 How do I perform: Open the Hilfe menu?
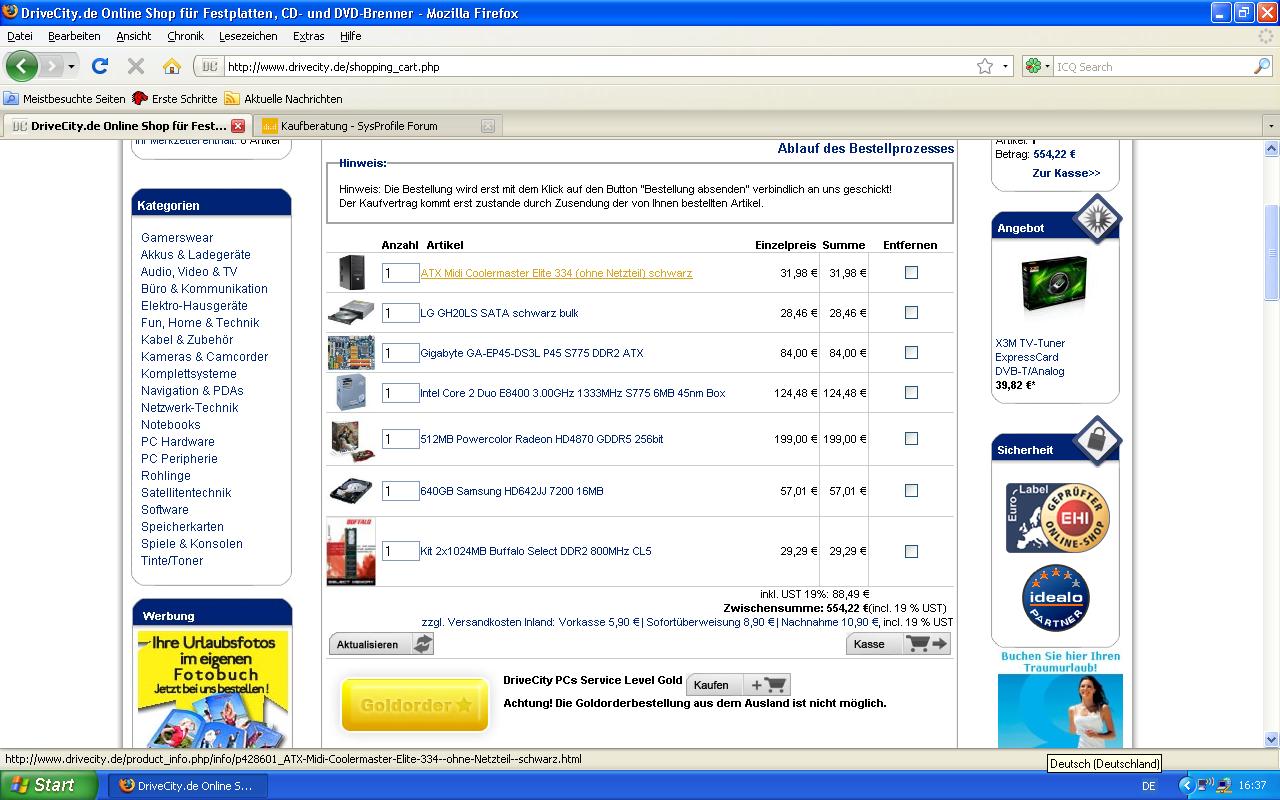351,36
